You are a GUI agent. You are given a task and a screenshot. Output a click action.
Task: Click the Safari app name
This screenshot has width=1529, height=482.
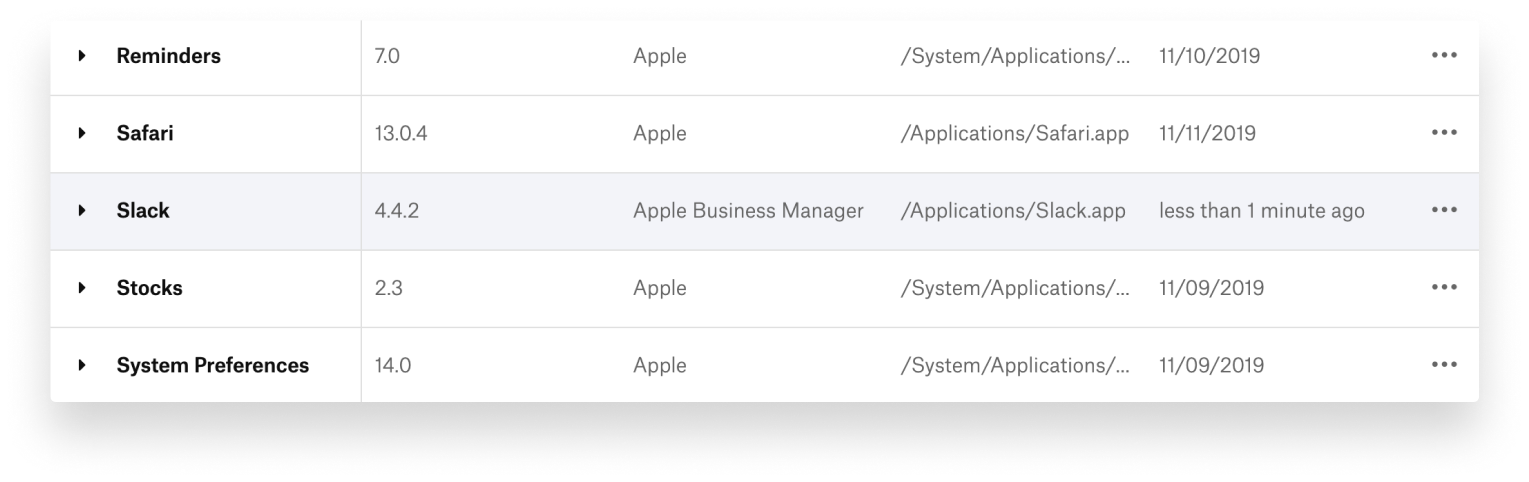(145, 133)
